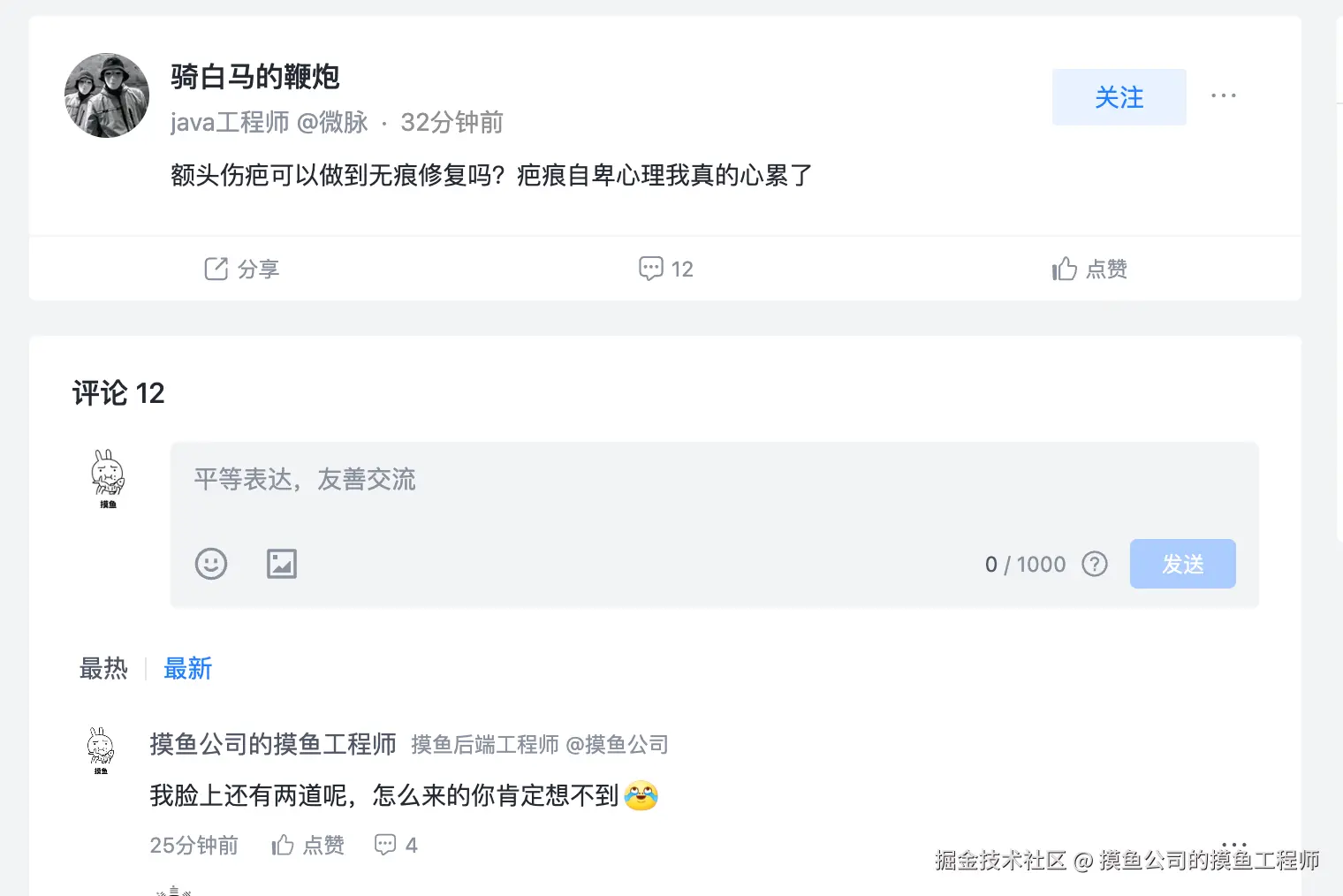The height and width of the screenshot is (896, 1343).
Task: Click the question mark help icon
Action: (1095, 564)
